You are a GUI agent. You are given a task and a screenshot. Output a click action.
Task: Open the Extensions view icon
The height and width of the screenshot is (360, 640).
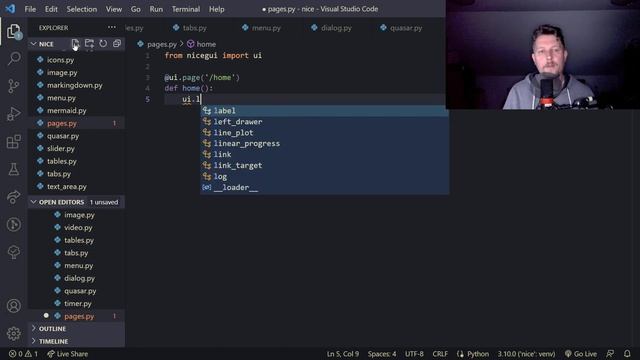point(13,142)
